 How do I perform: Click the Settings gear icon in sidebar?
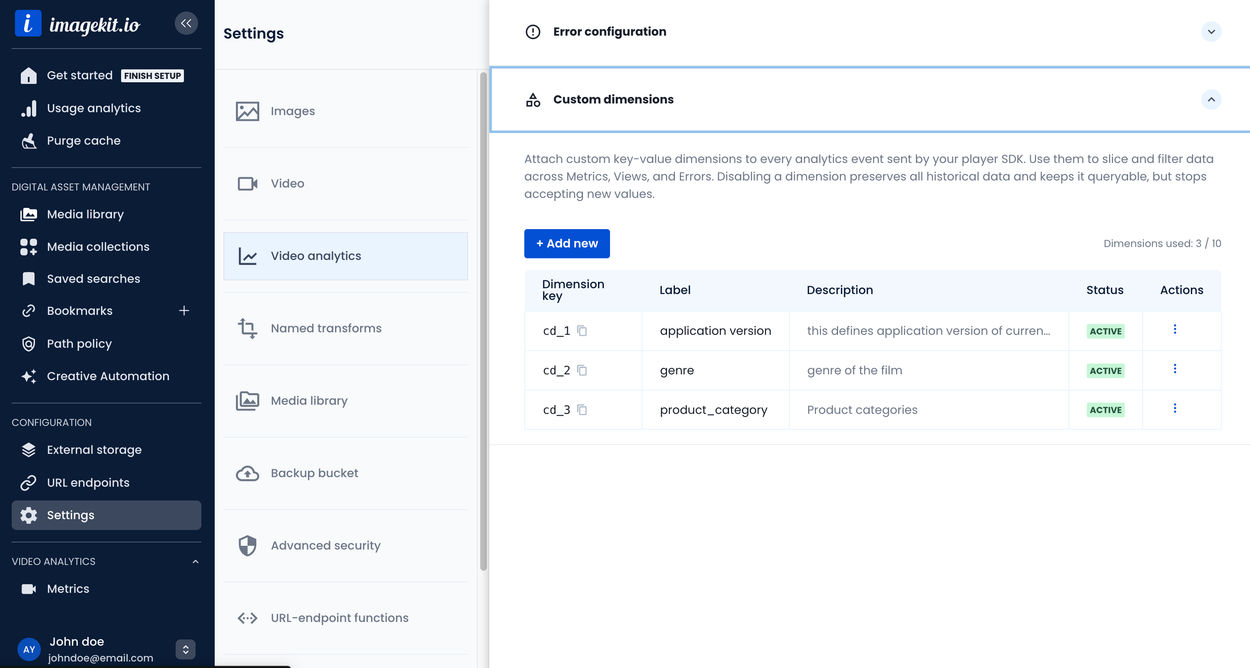29,515
